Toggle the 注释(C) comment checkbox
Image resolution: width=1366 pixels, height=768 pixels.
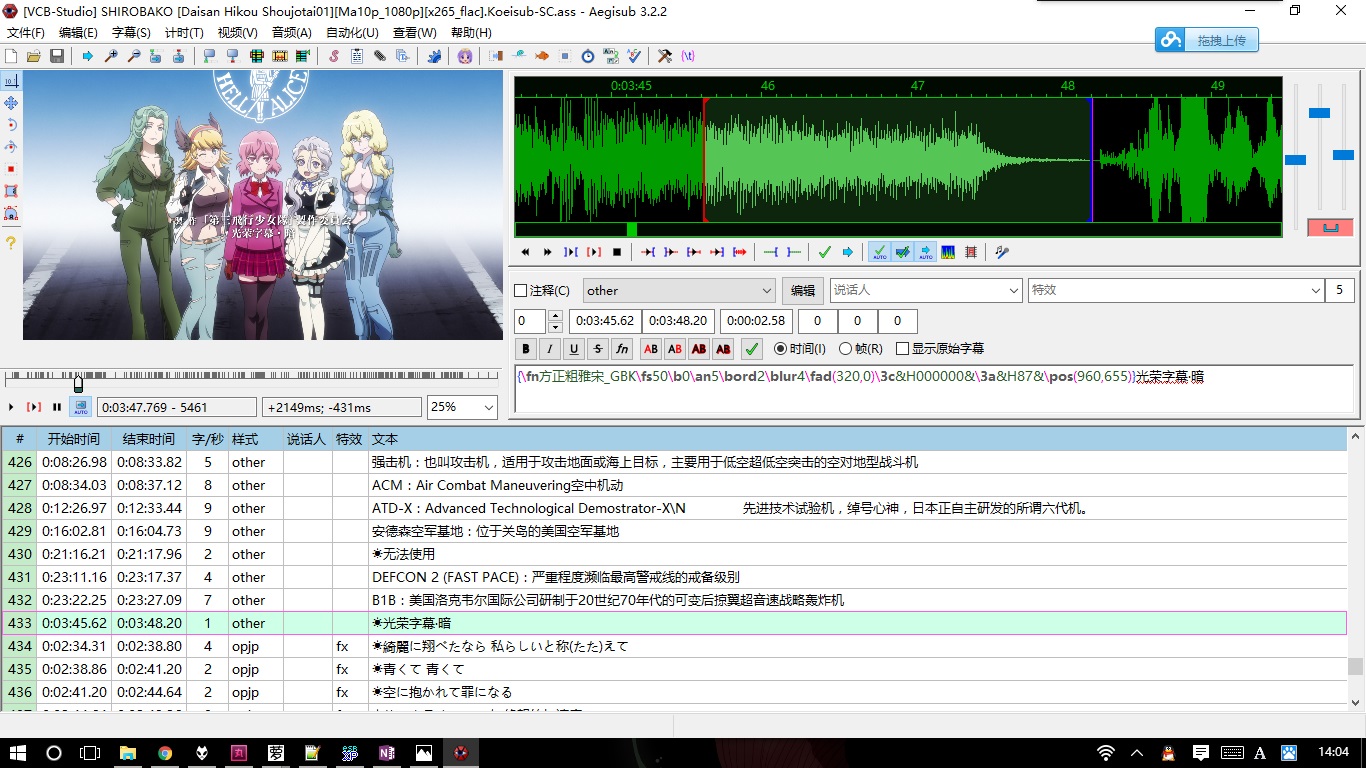click(520, 291)
